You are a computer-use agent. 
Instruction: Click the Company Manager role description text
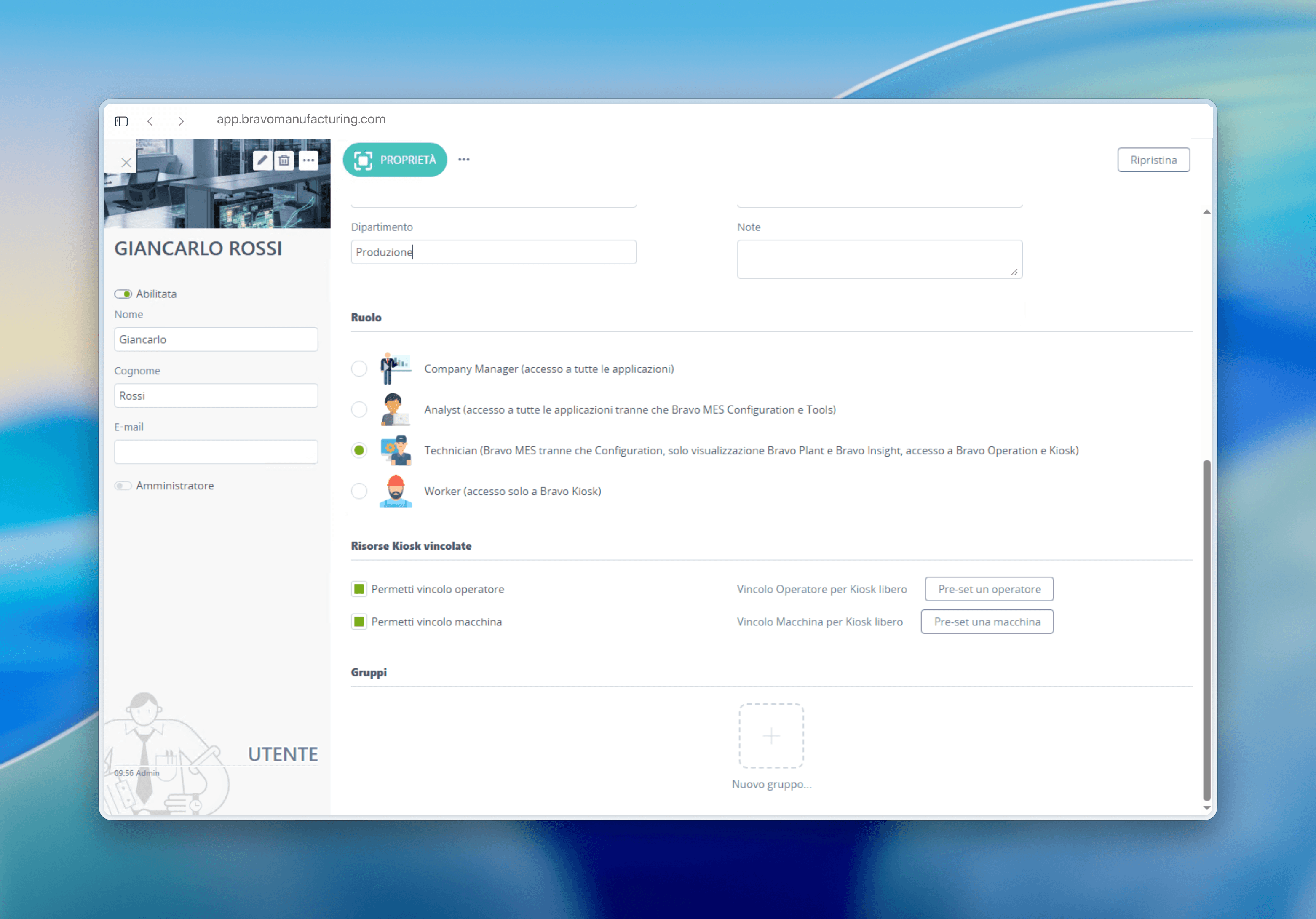pos(549,369)
